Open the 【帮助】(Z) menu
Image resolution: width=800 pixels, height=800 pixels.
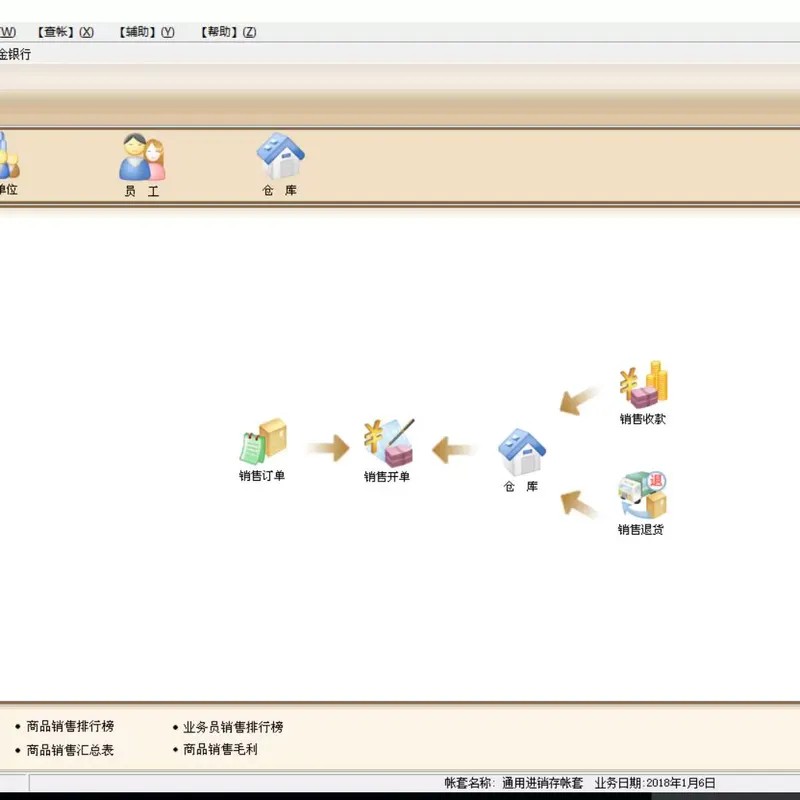(228, 32)
